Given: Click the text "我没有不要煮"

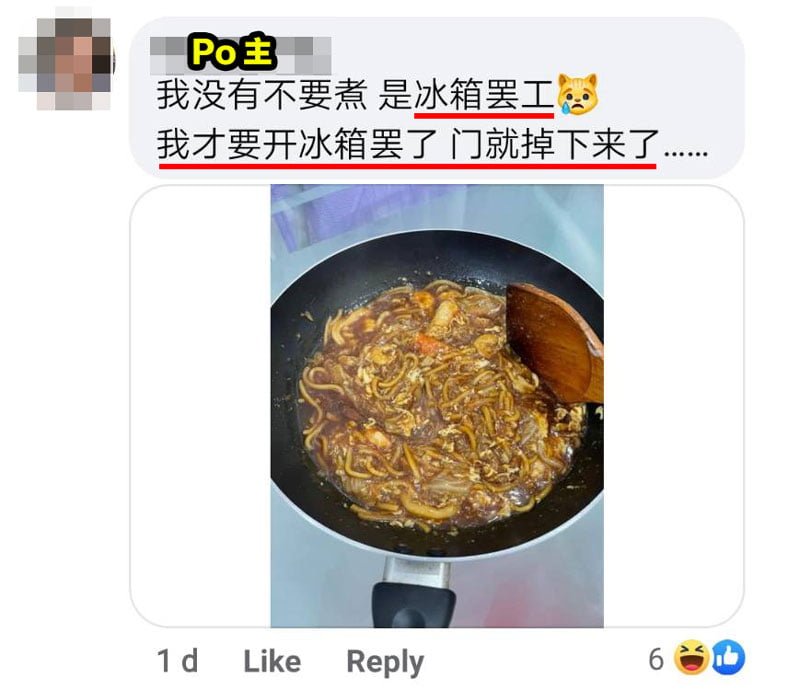Looking at the screenshot, I should (261, 95).
